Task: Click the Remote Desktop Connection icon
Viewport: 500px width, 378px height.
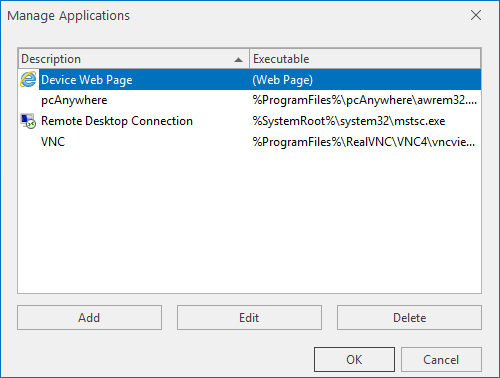Action: pos(28,121)
